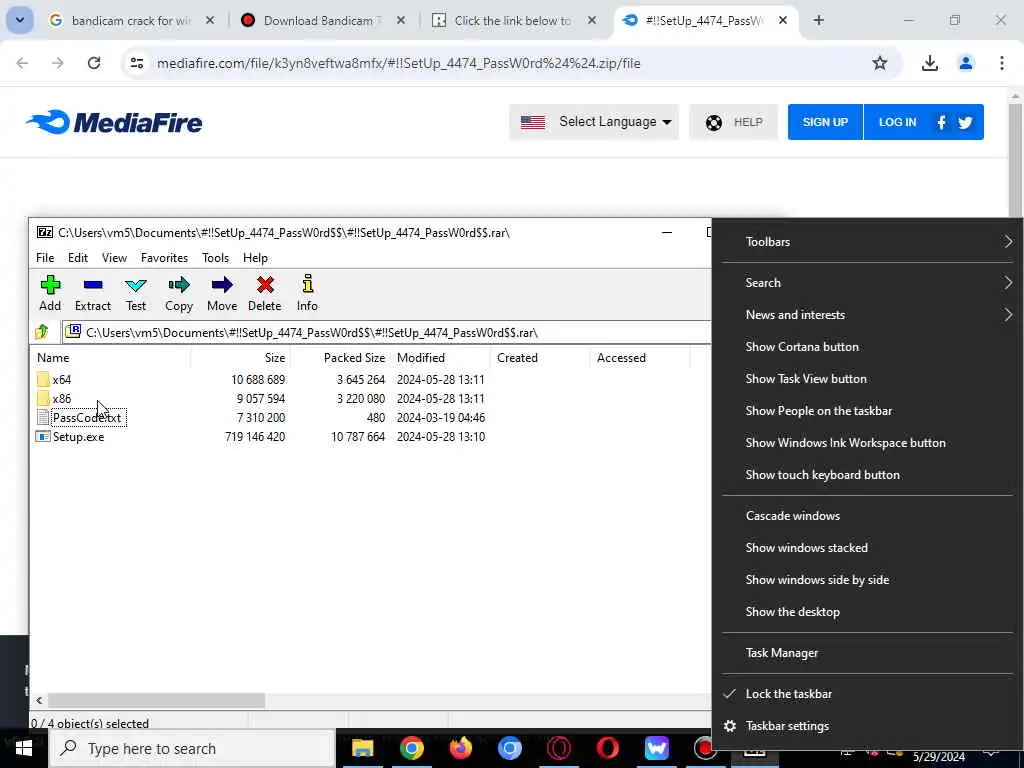Choose Cascade windows
1024x768 pixels.
point(867,516)
